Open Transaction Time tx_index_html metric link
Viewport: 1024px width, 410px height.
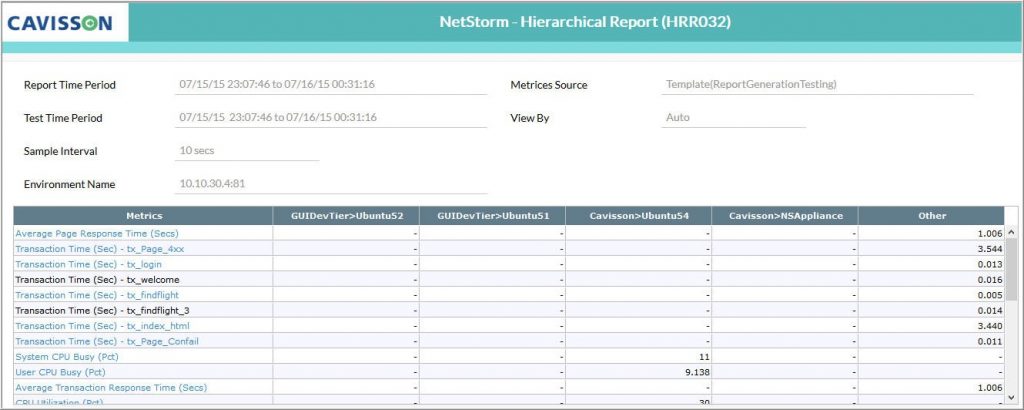tap(103, 326)
